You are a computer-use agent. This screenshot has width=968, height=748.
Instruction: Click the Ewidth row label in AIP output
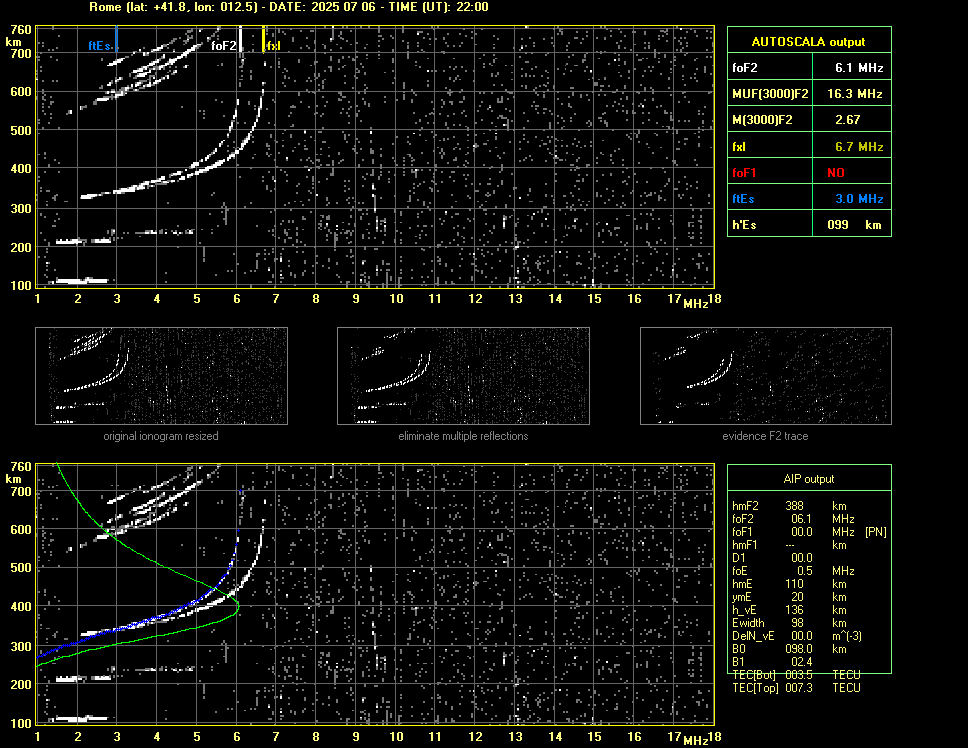click(x=748, y=623)
